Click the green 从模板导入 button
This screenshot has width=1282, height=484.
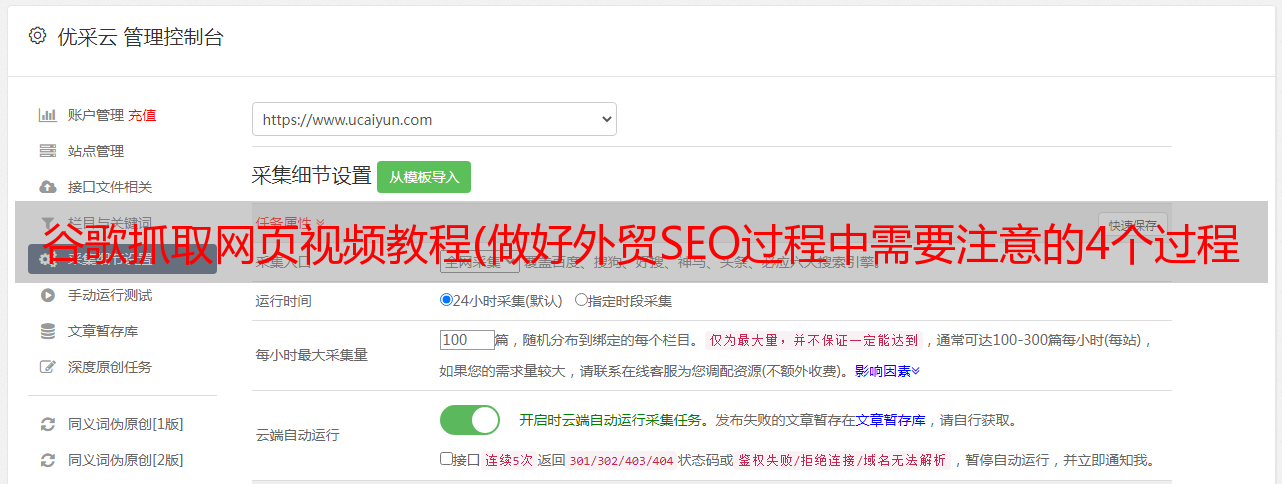pos(424,177)
